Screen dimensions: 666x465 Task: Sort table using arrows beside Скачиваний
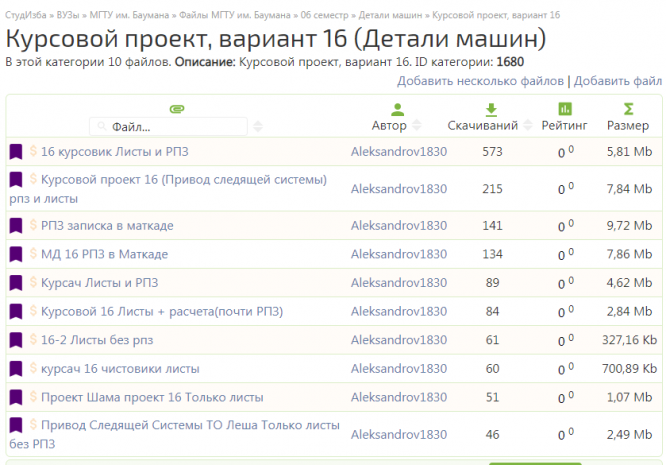click(528, 125)
